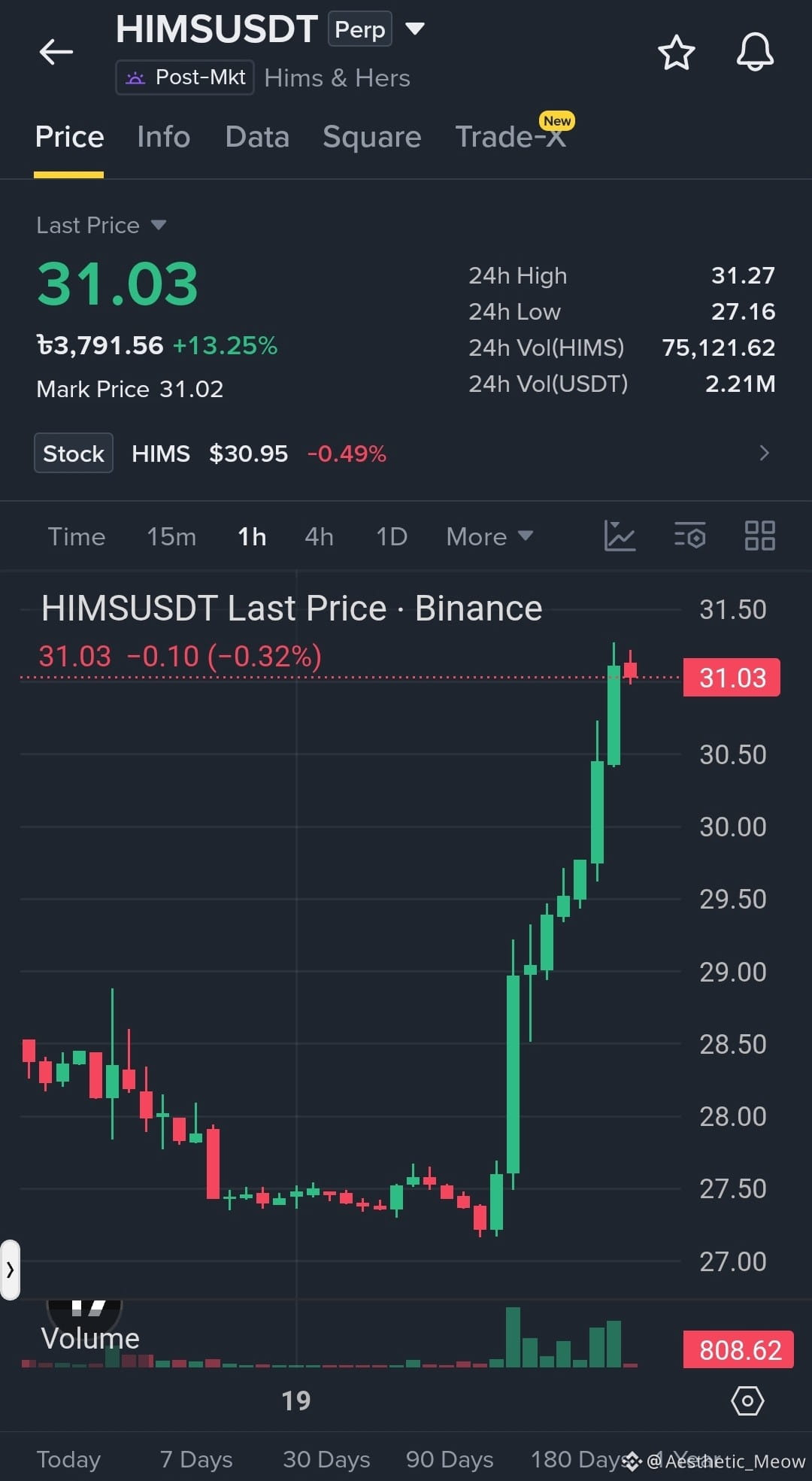Expand the left side panel handle
The image size is (812, 1481).
pos(10,1270)
